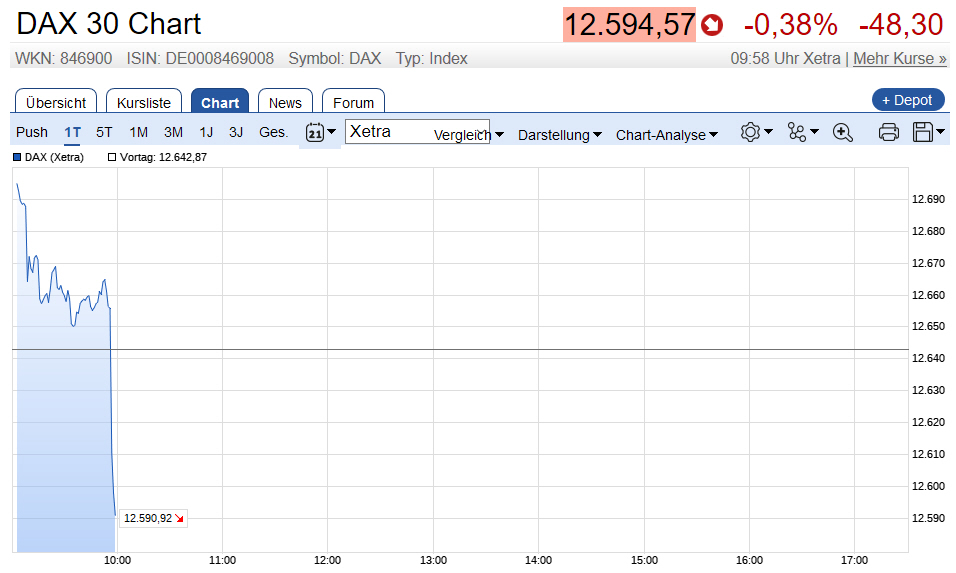The image size is (956, 573).
Task: Click the Vortag: 12.642,87 legend label
Action: tap(163, 157)
